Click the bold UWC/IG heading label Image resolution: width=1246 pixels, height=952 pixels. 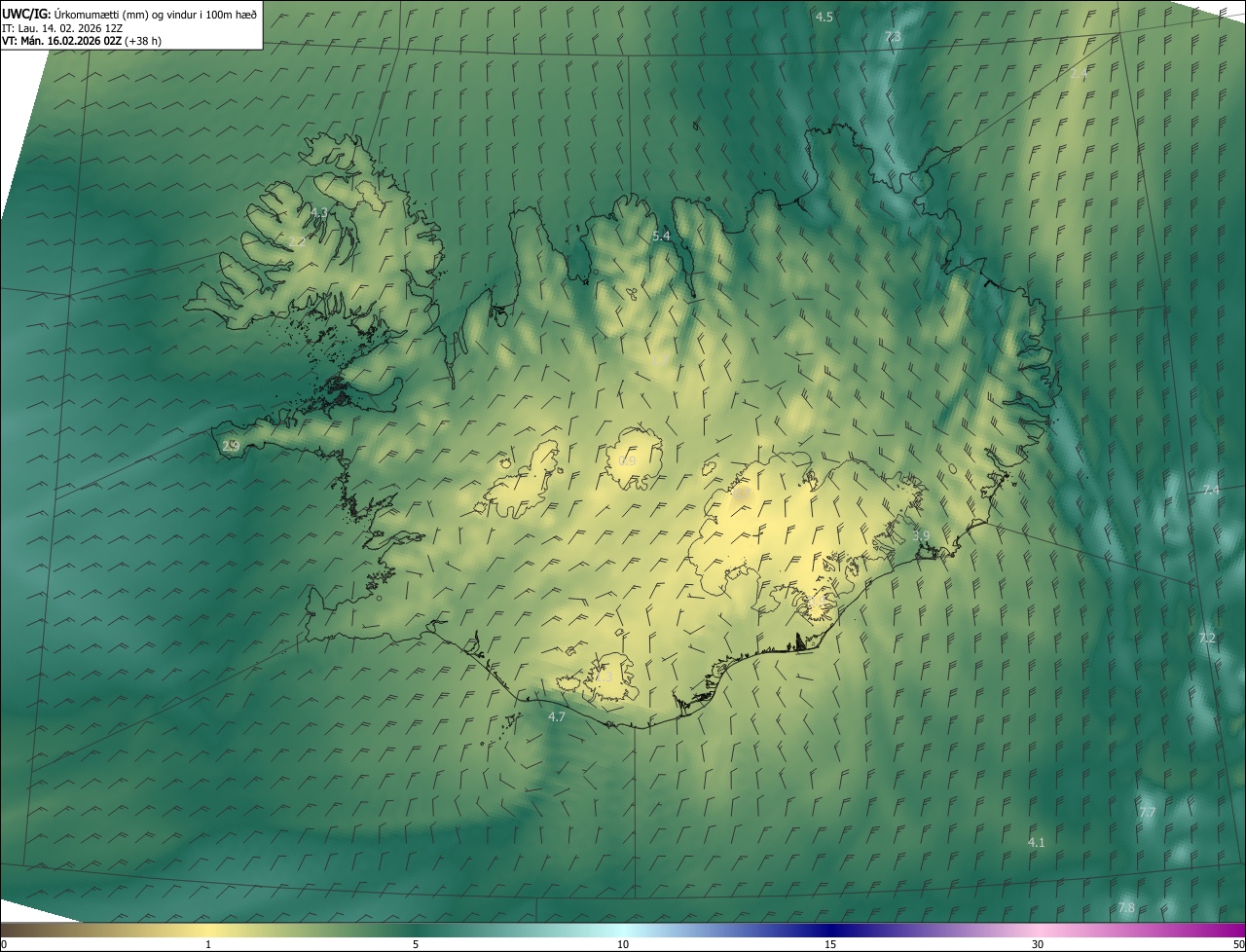coord(26,14)
